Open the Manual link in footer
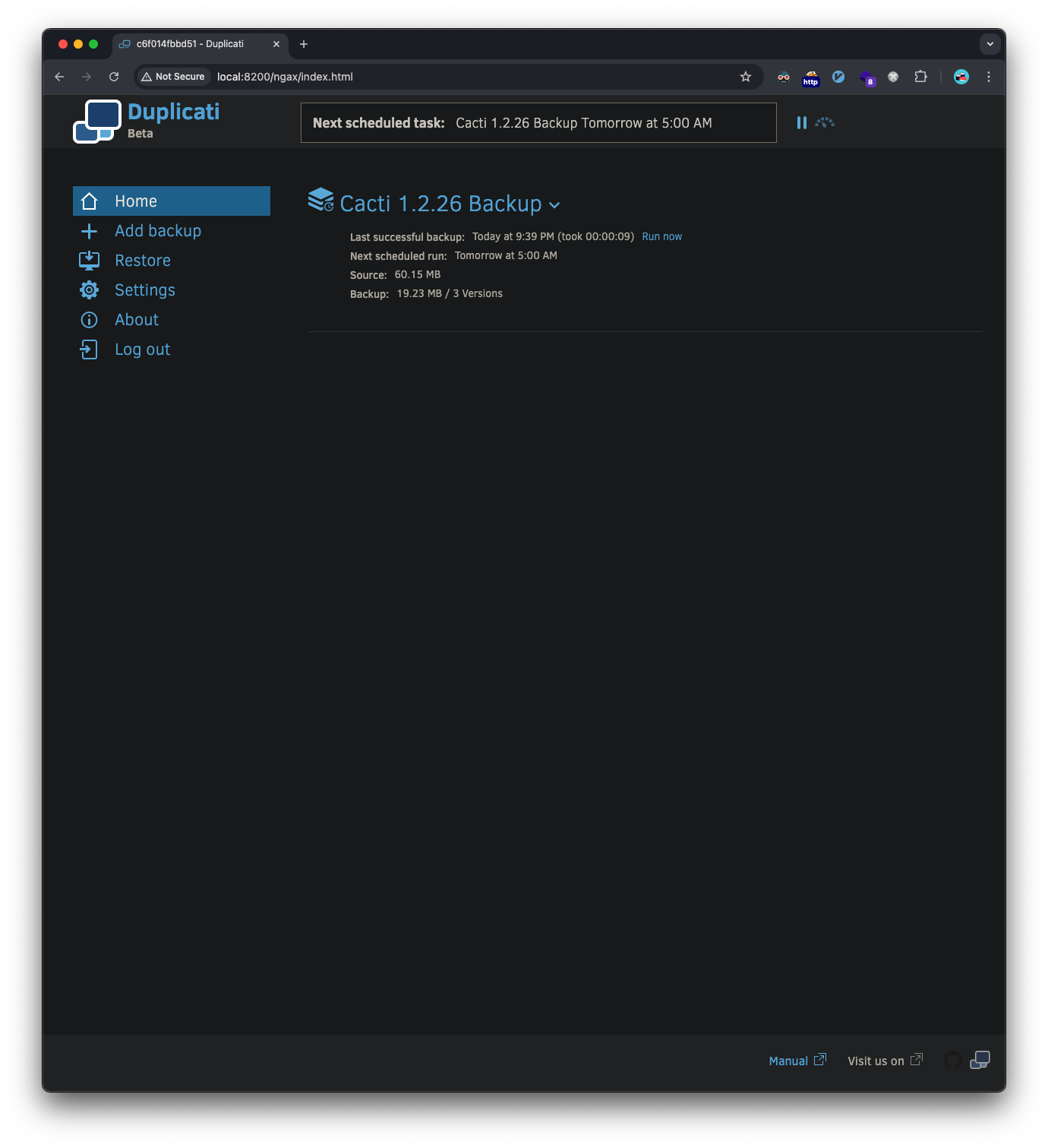1048x1148 pixels. pyautogui.click(x=788, y=1061)
